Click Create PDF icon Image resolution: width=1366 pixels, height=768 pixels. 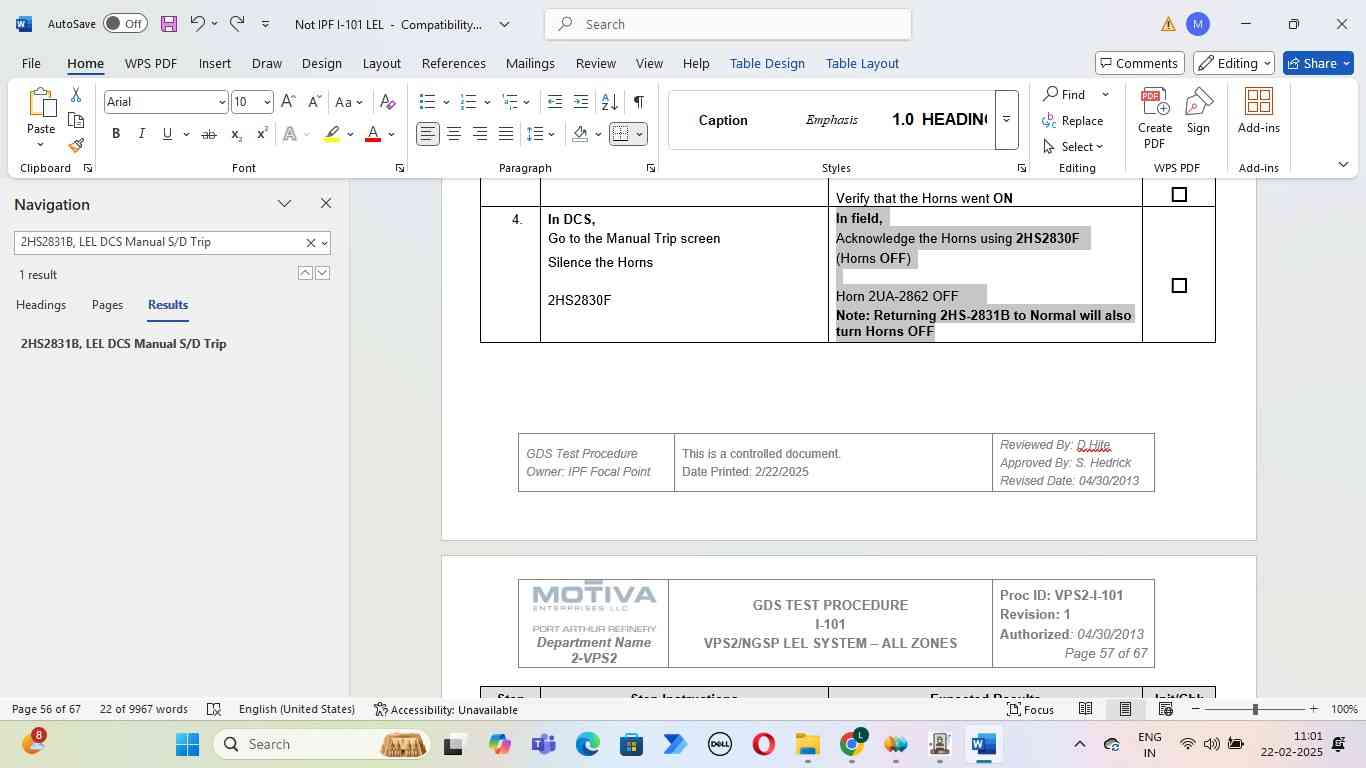(1155, 118)
